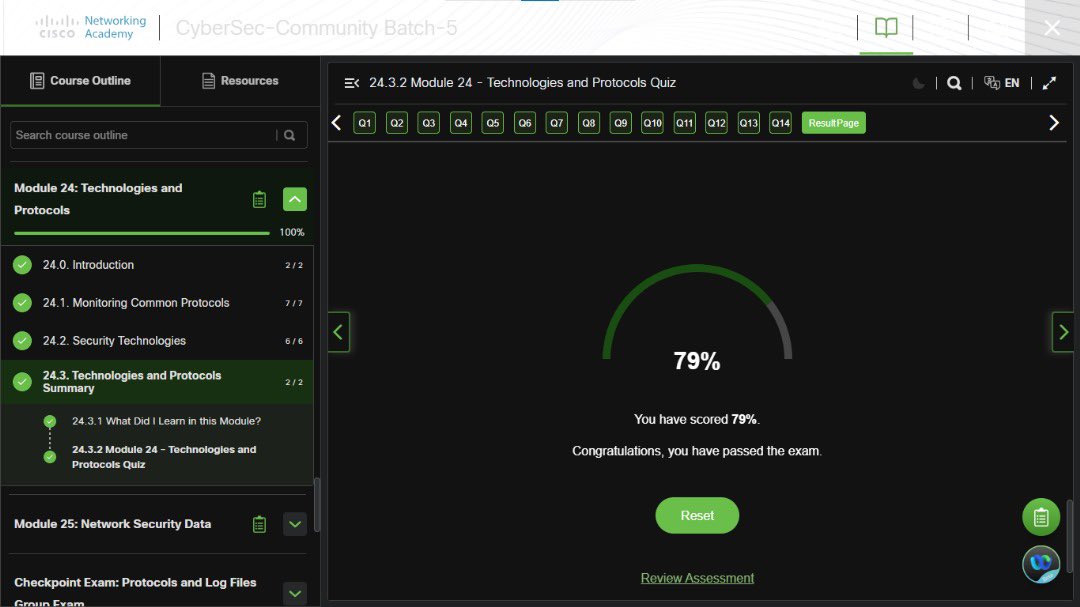Go to question Q6

pos(525,123)
